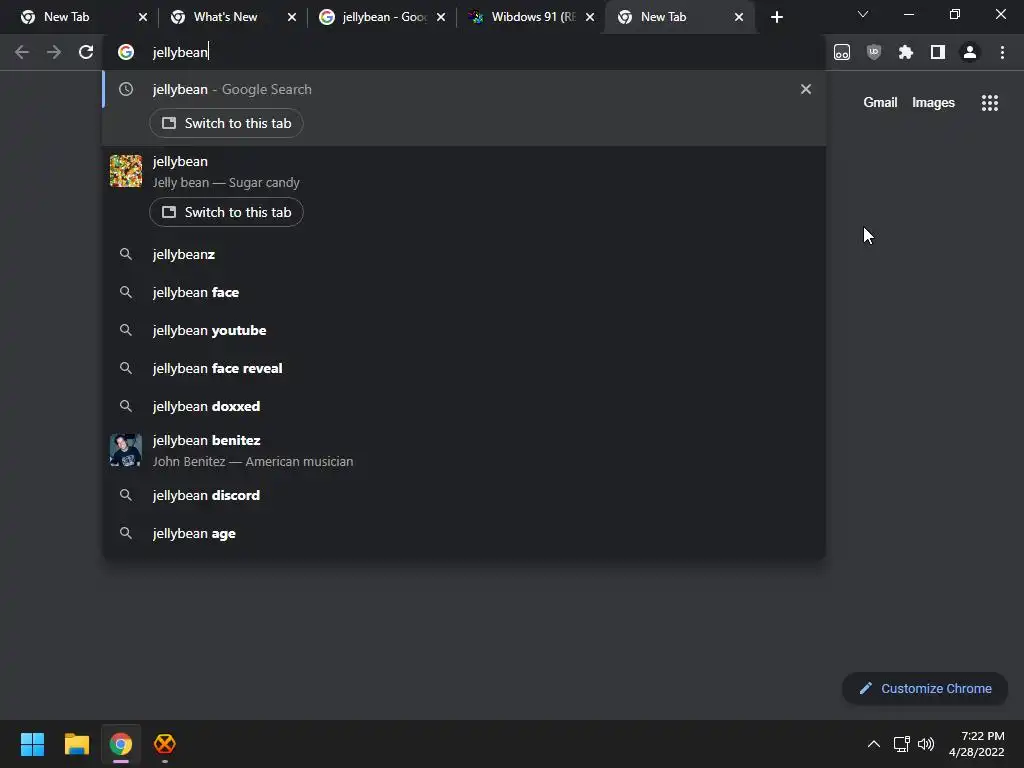1024x768 pixels.
Task: Click the Chrome taskbar icon
Action: pyautogui.click(x=121, y=744)
